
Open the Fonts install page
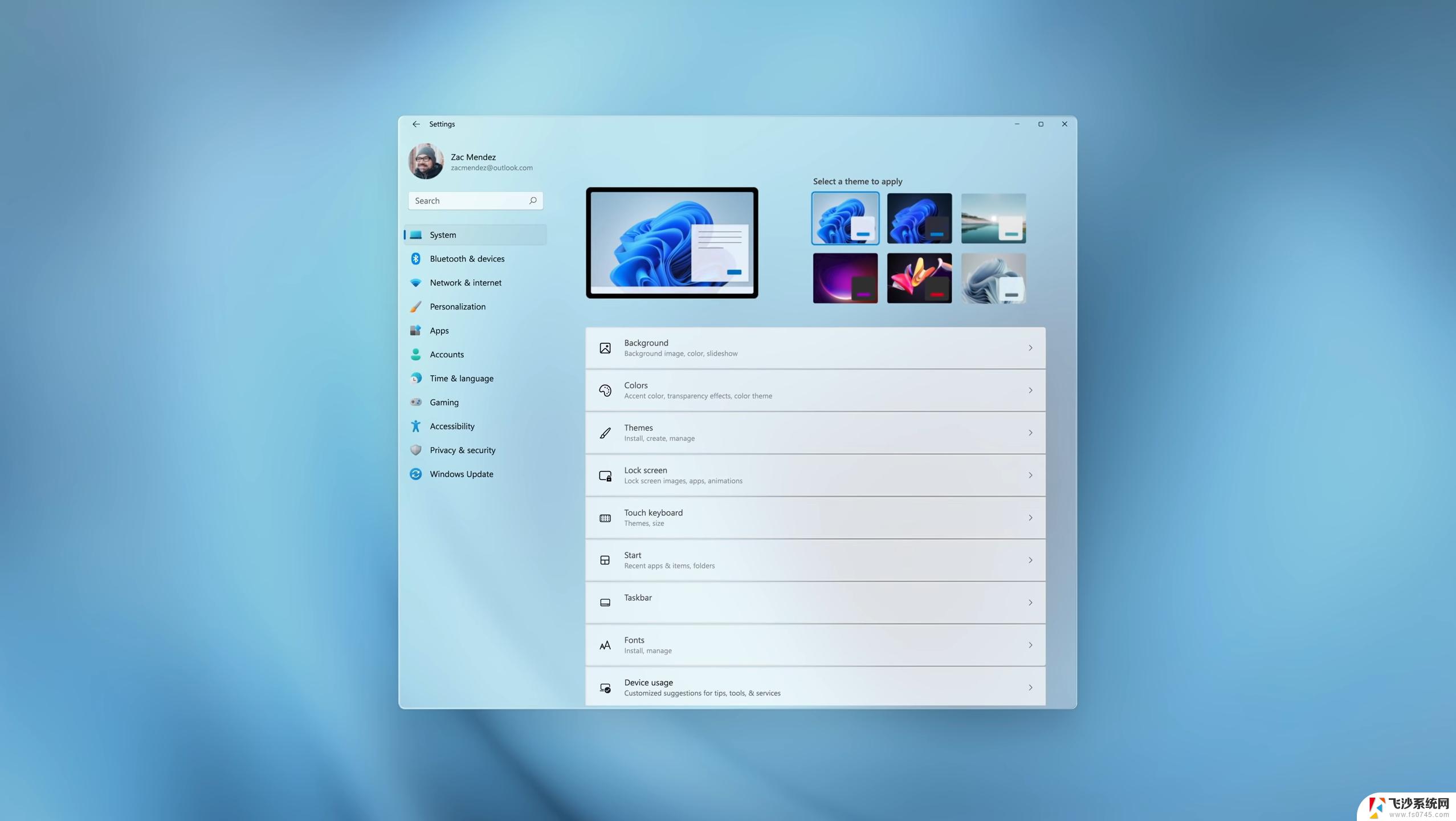[x=815, y=645]
